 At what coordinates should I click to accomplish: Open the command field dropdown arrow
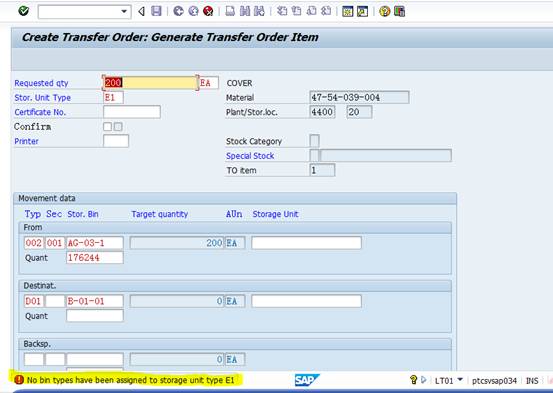(124, 12)
